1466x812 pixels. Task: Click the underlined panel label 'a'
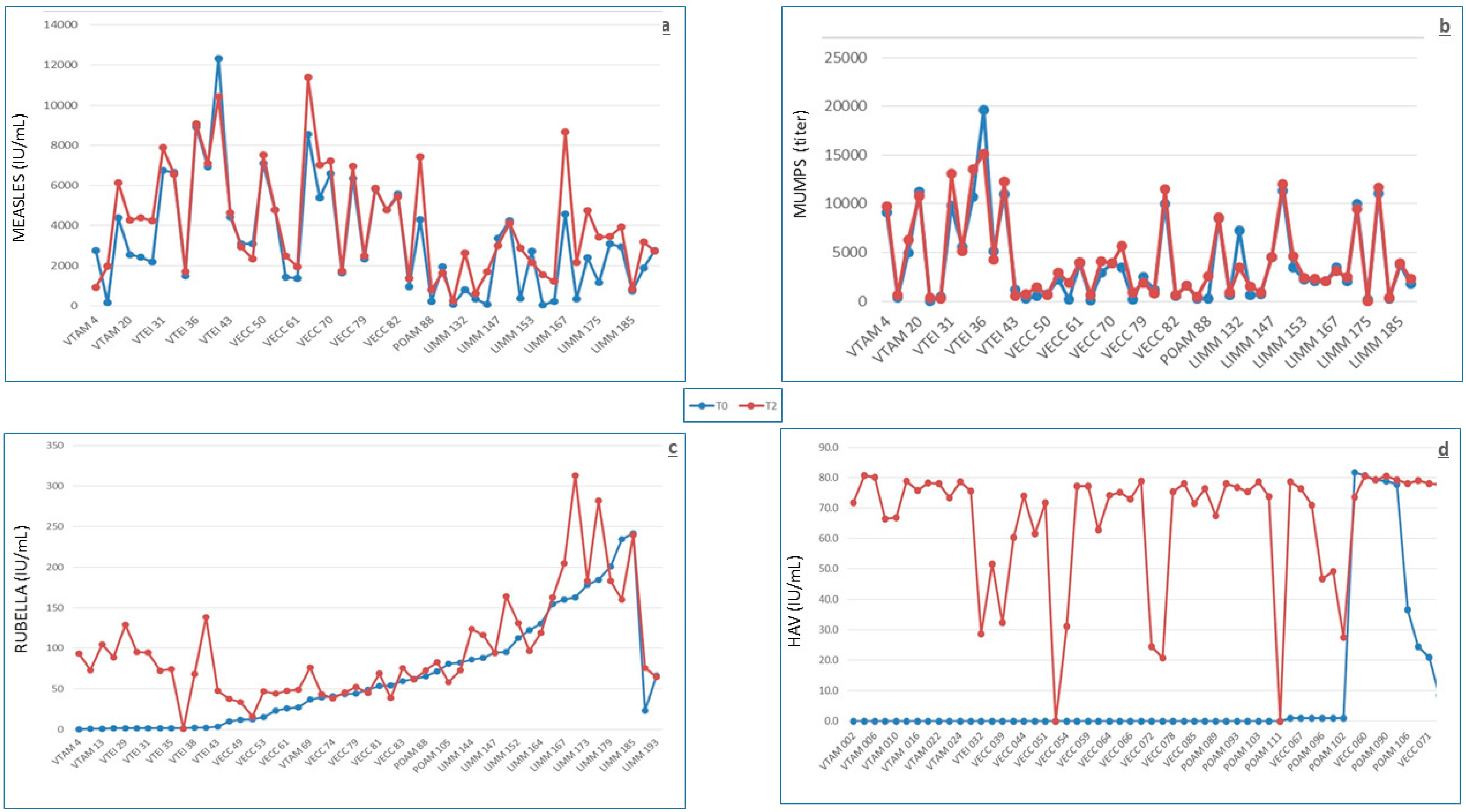(x=665, y=26)
